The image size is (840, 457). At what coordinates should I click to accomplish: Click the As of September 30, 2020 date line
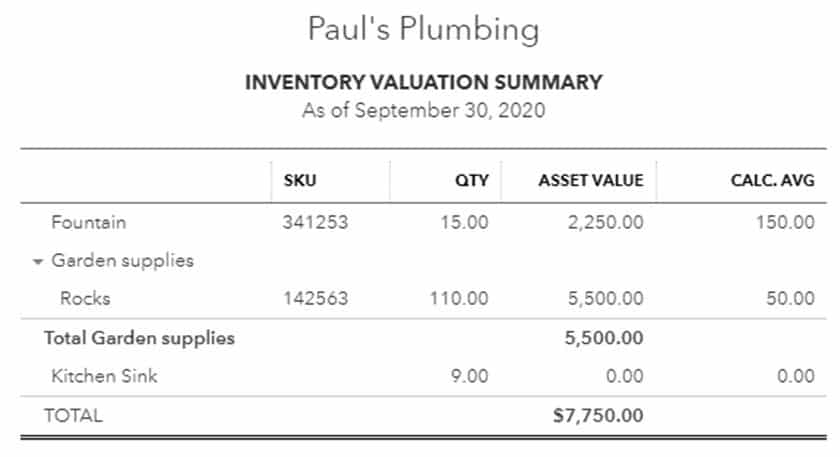[424, 110]
